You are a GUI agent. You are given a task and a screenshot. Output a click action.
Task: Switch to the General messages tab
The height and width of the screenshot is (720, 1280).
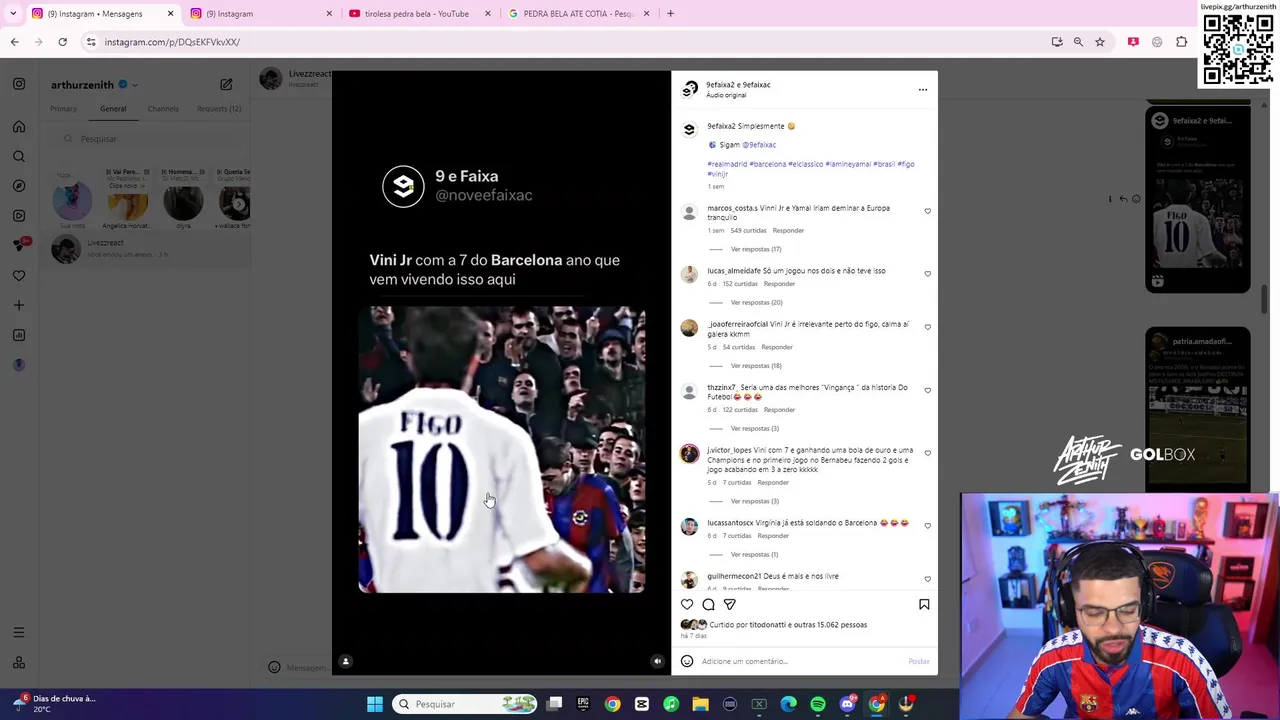tap(113, 109)
